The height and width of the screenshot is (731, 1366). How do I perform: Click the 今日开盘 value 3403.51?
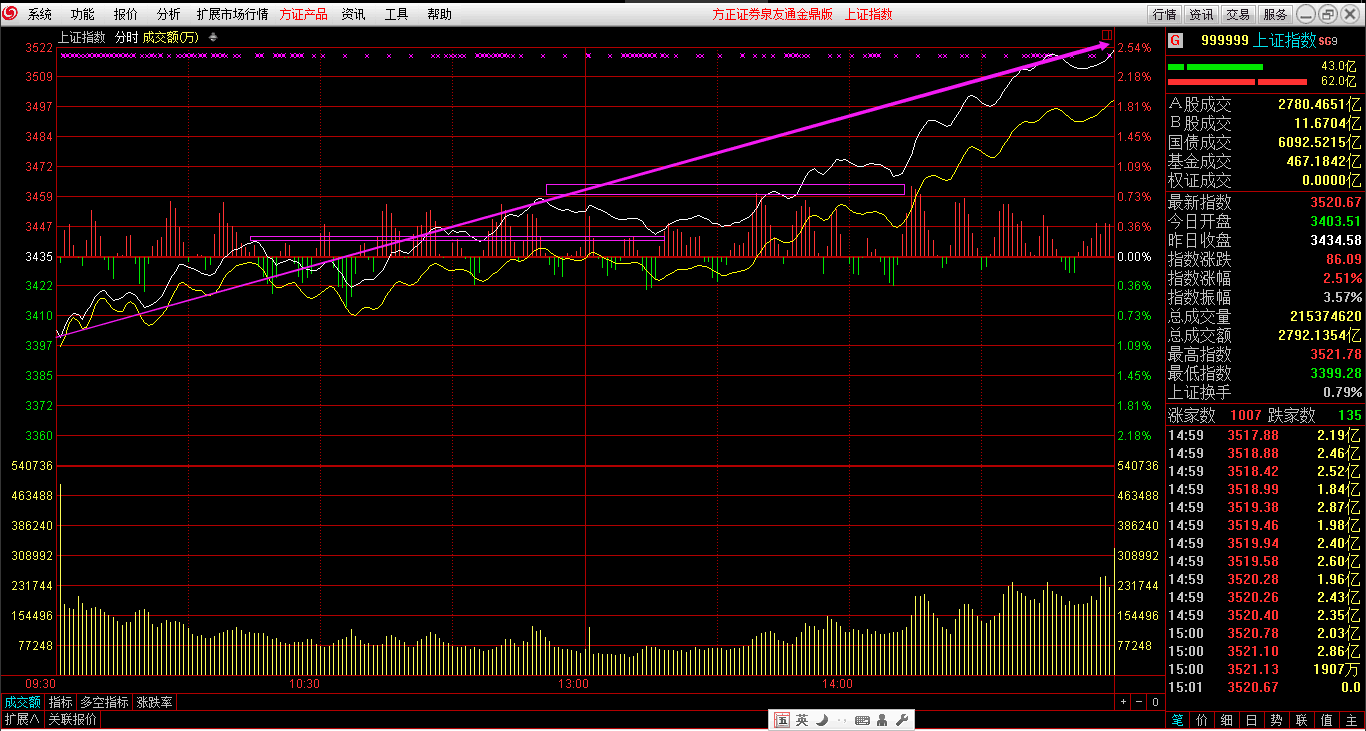tap(1336, 222)
